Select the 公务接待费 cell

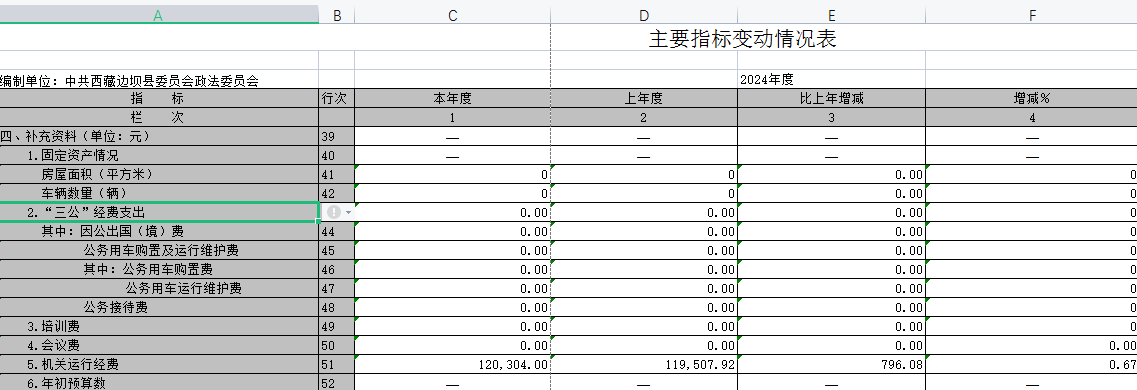[159, 307]
